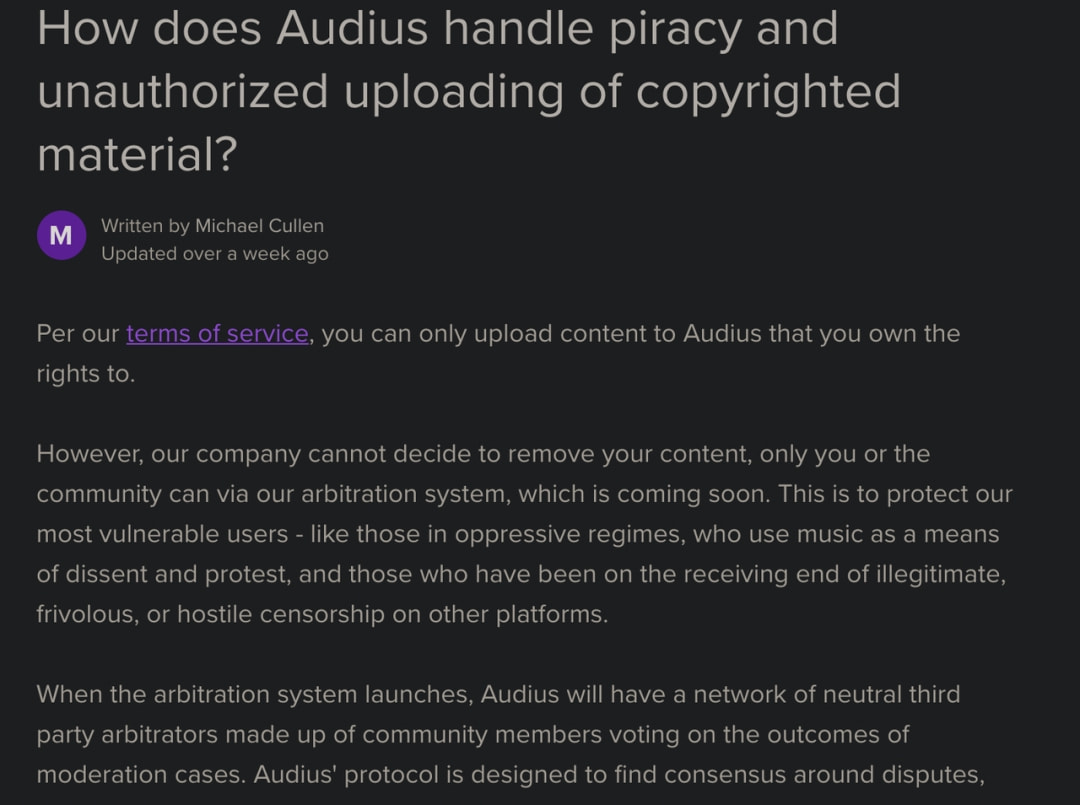Click the "rights to." line of text
The image size is (1080, 805).
(x=85, y=374)
